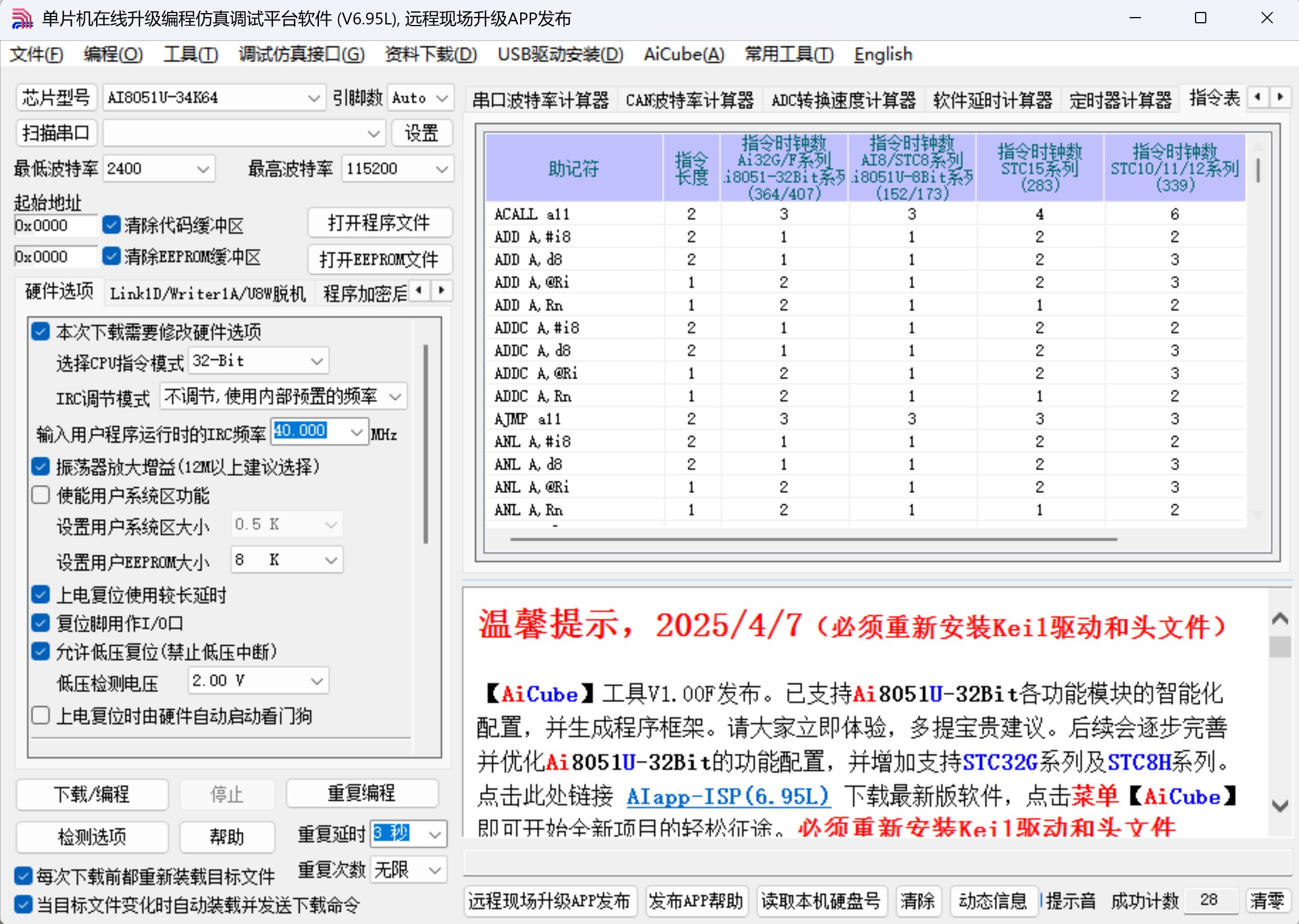Click 打开程序文件 button
Image resolution: width=1299 pixels, height=924 pixels.
pos(379,222)
